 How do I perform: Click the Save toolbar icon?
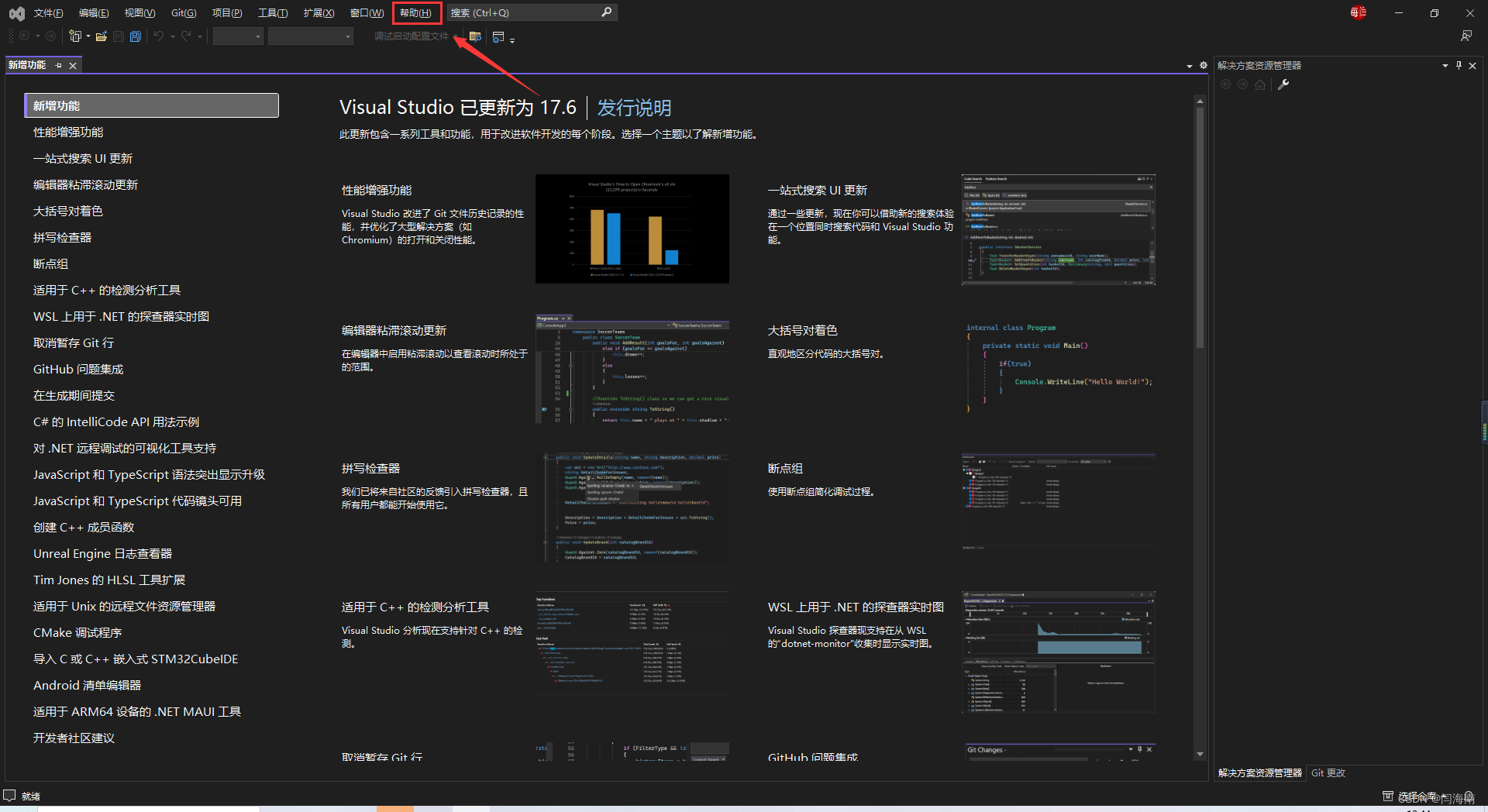(x=119, y=36)
